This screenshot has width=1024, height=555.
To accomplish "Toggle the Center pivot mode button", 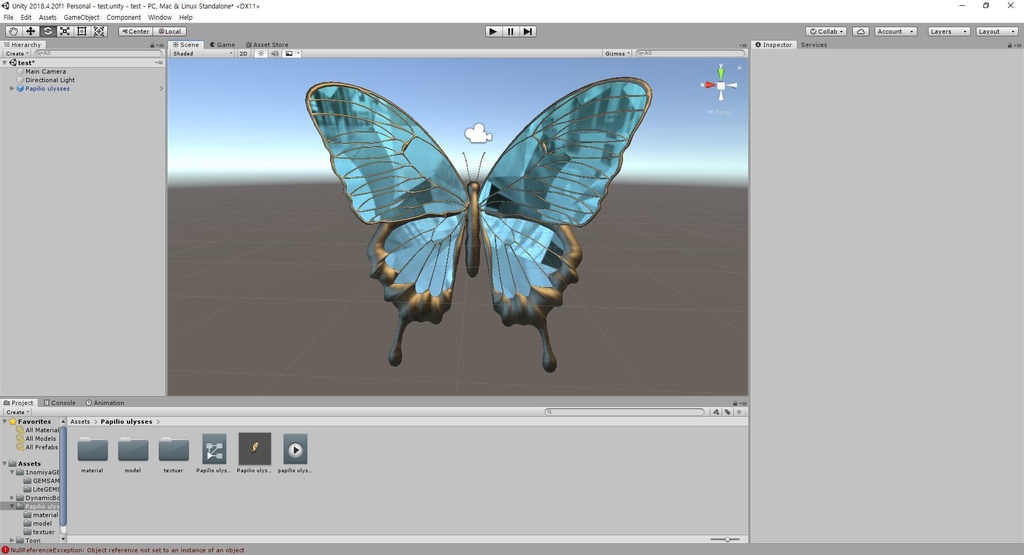I will coord(136,31).
